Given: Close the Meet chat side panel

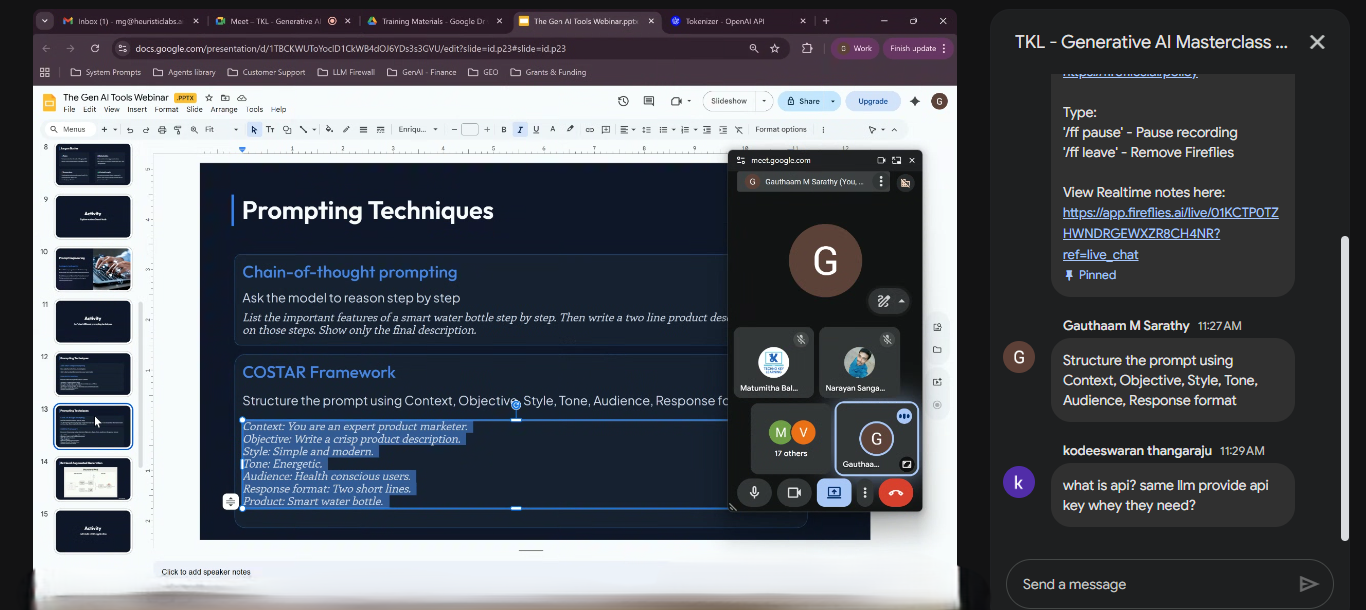Looking at the screenshot, I should click(1317, 41).
